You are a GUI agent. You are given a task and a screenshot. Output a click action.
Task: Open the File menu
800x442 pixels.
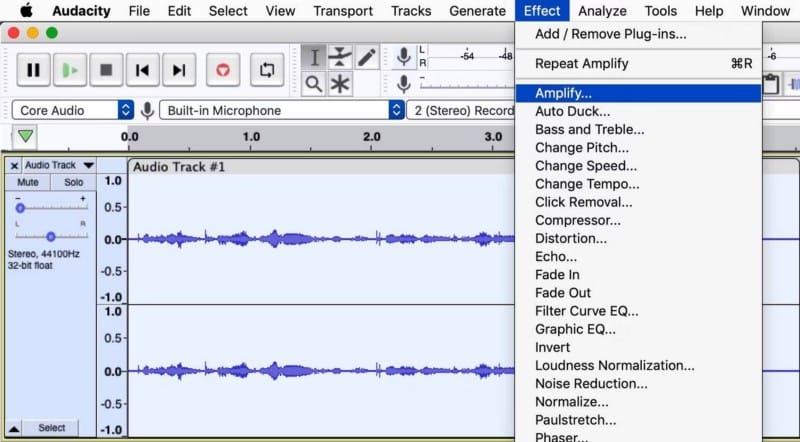pyautogui.click(x=139, y=11)
